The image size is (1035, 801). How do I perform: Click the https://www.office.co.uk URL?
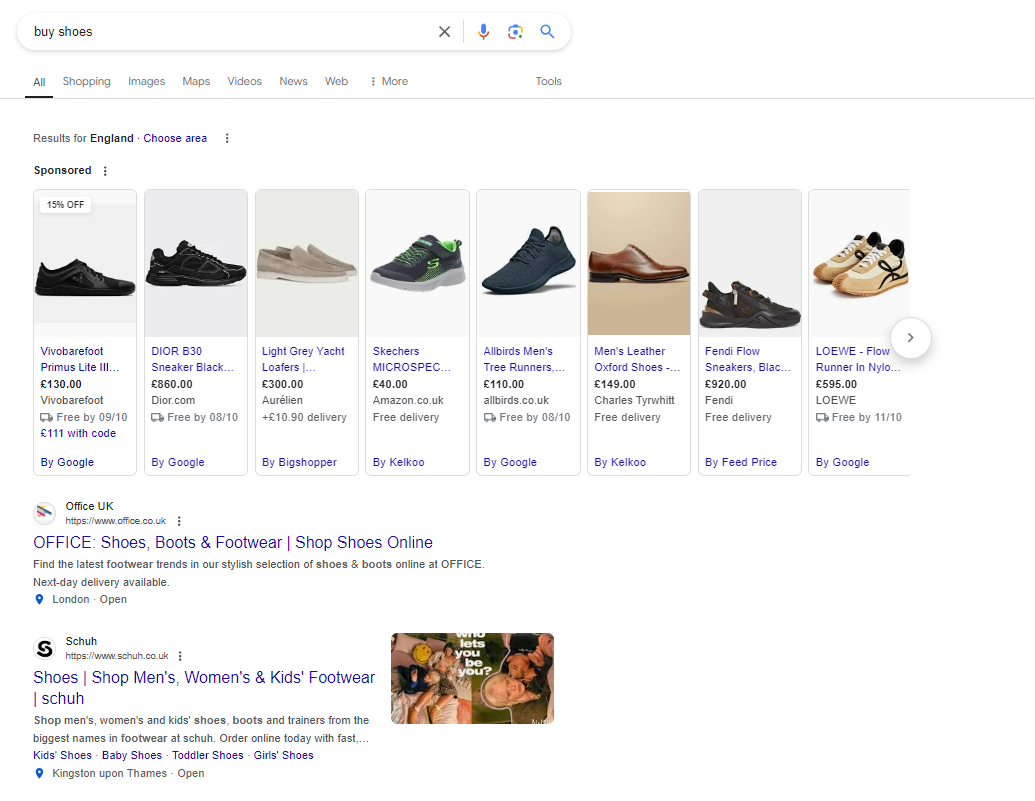pos(116,521)
